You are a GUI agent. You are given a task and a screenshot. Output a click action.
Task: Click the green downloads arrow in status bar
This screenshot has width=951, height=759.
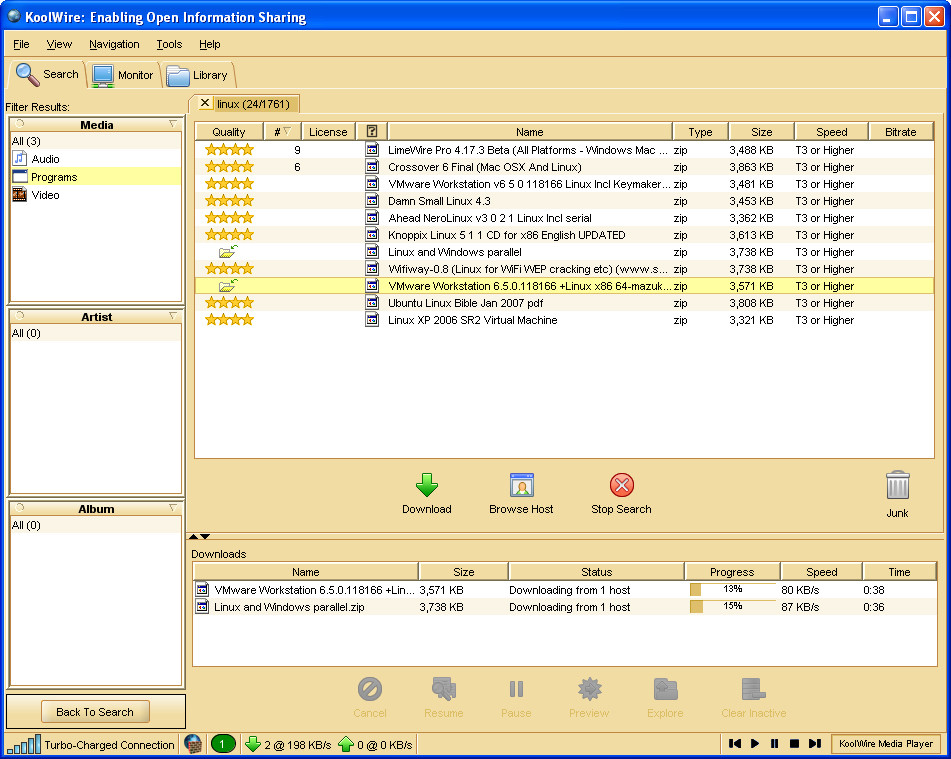click(252, 744)
